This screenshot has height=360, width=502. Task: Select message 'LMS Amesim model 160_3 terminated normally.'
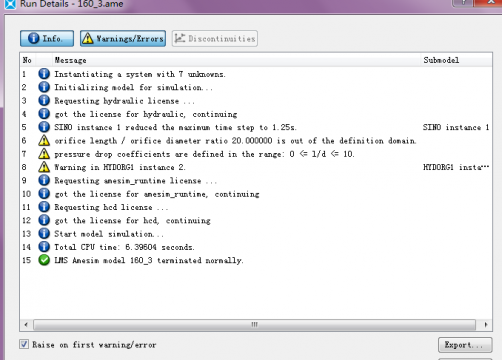pos(149,260)
